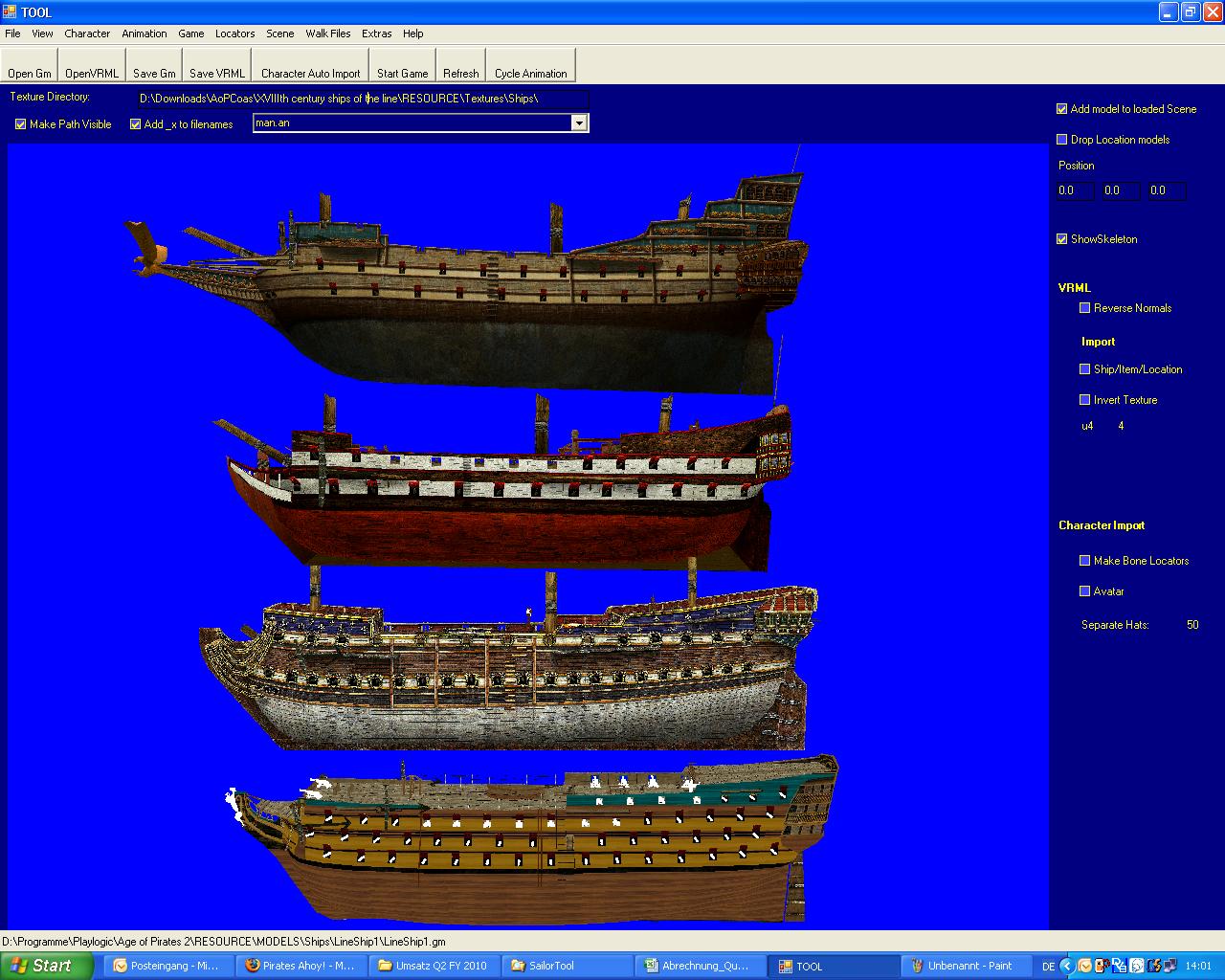This screenshot has width=1225, height=980.
Task: Click the Separate Hats value 50
Action: point(1192,625)
